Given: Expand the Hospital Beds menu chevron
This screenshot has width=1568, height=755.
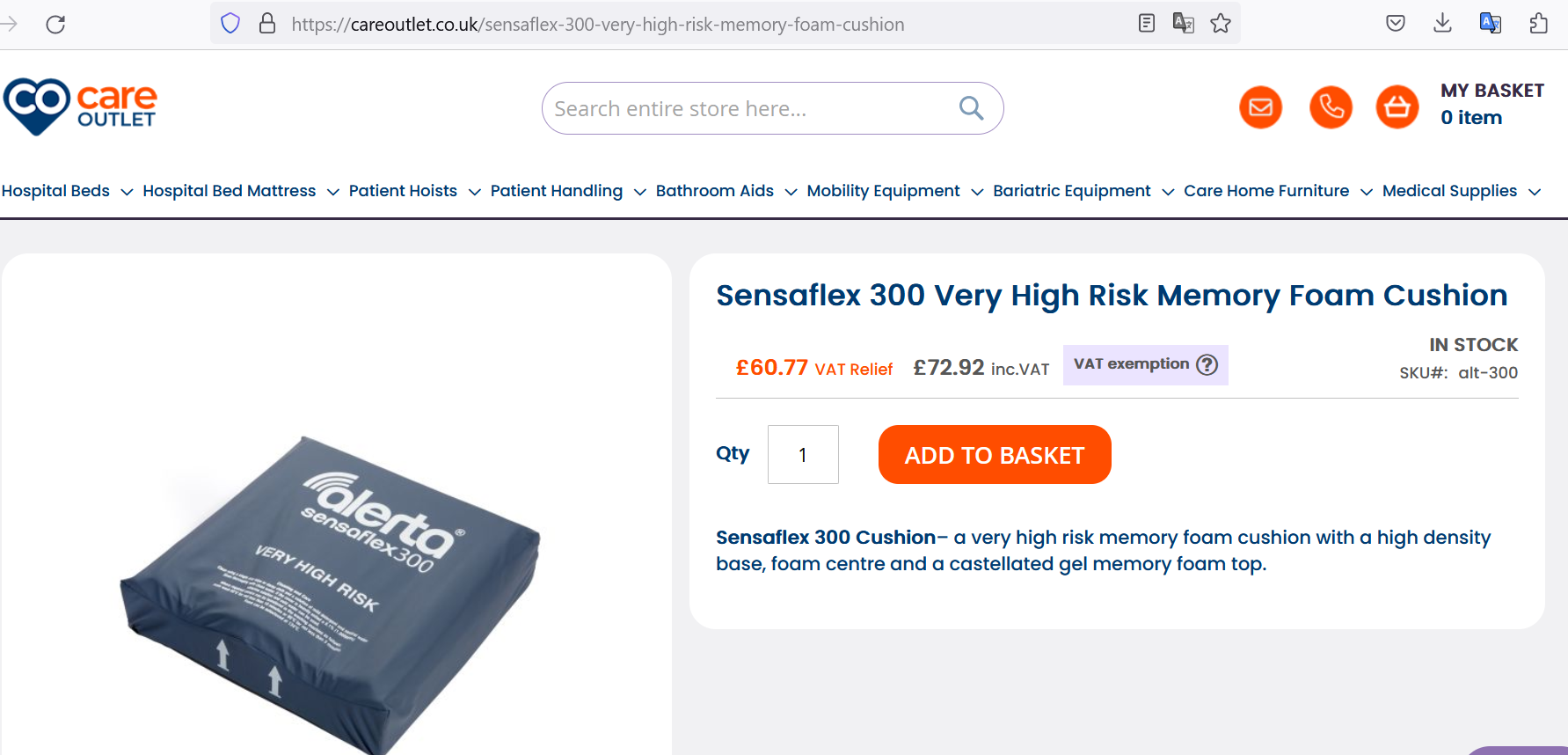Looking at the screenshot, I should tap(127, 192).
